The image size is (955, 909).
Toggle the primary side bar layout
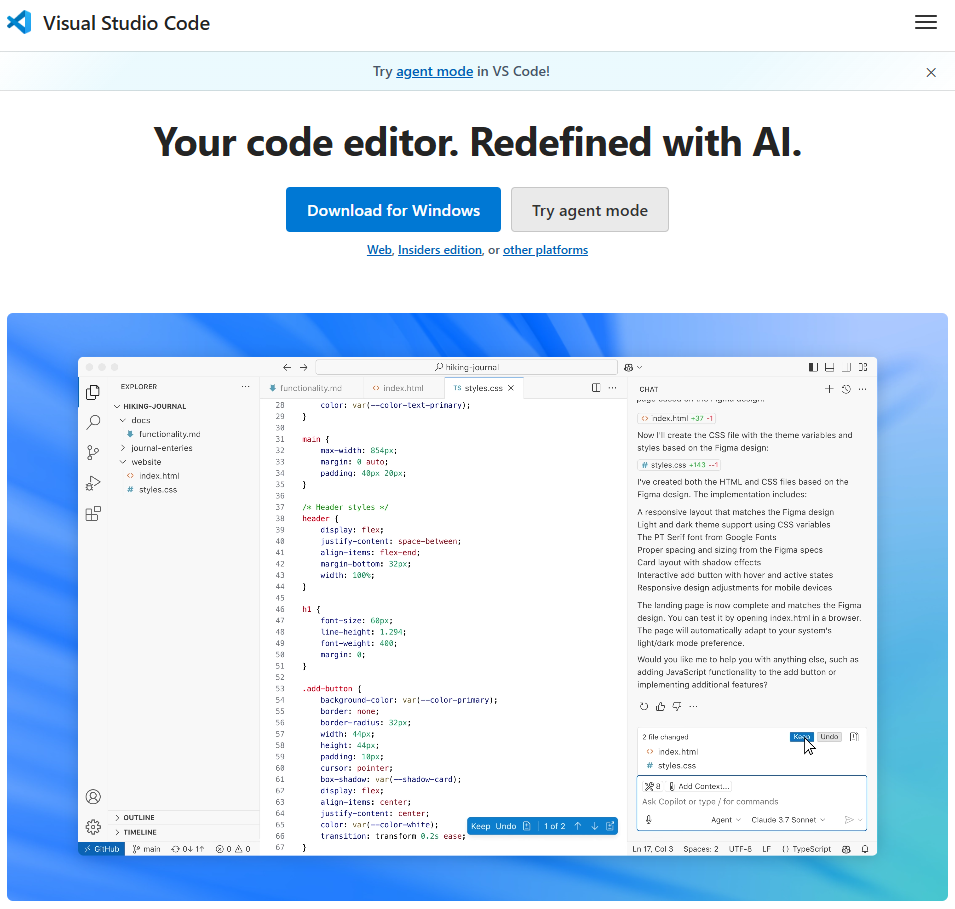813,367
